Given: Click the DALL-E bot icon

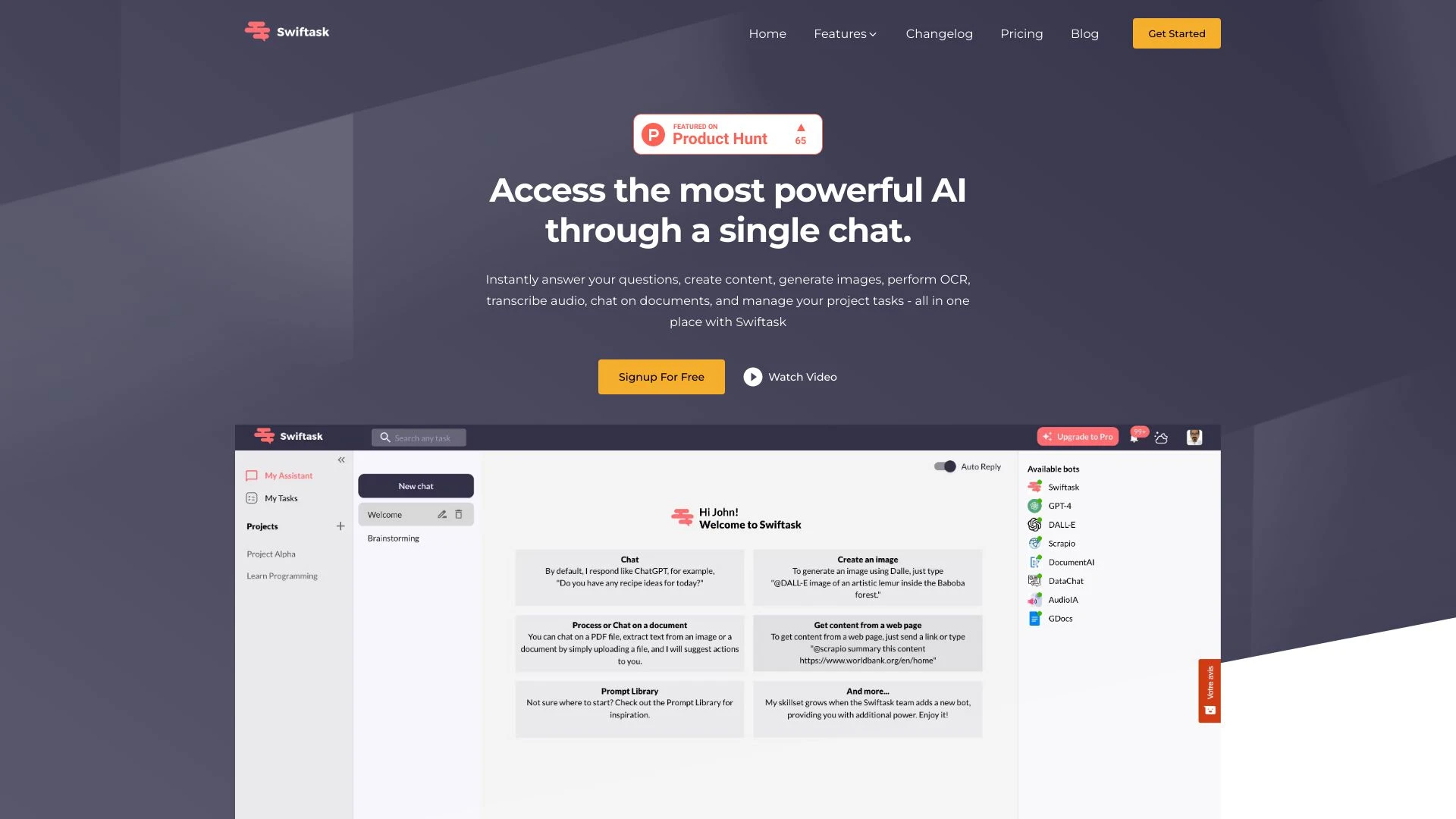Looking at the screenshot, I should pos(1035,524).
